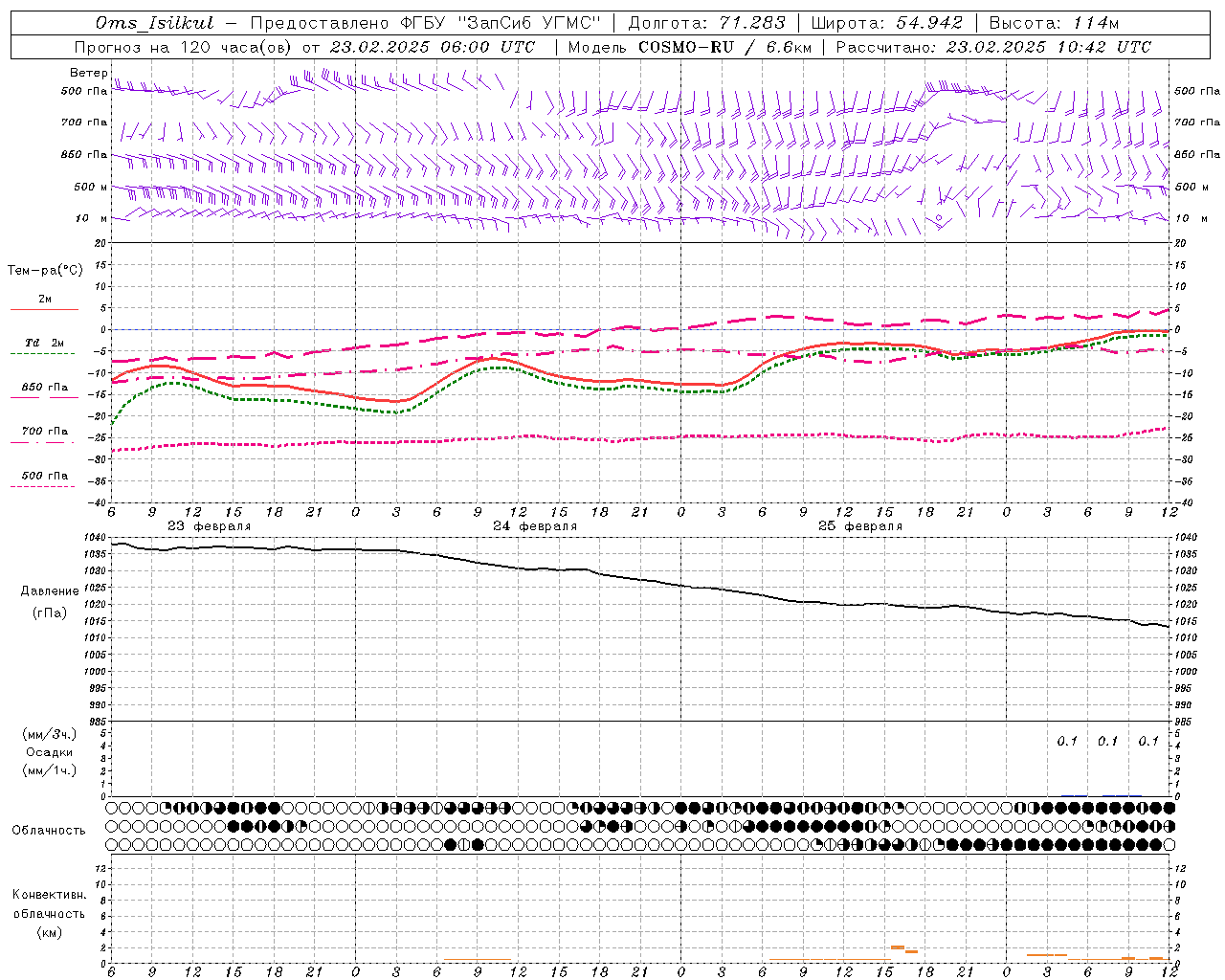Select the 500 гПа temperature legend entry
The width and height of the screenshot is (1225, 980).
pos(44,475)
